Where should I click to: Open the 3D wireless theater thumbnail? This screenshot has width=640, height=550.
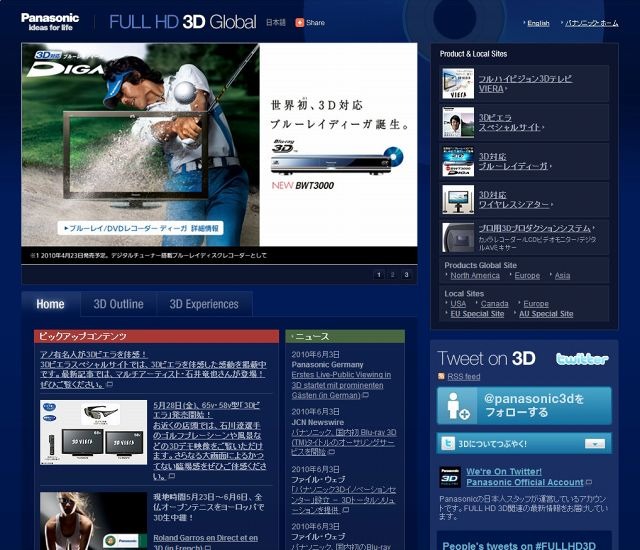[x=458, y=199]
